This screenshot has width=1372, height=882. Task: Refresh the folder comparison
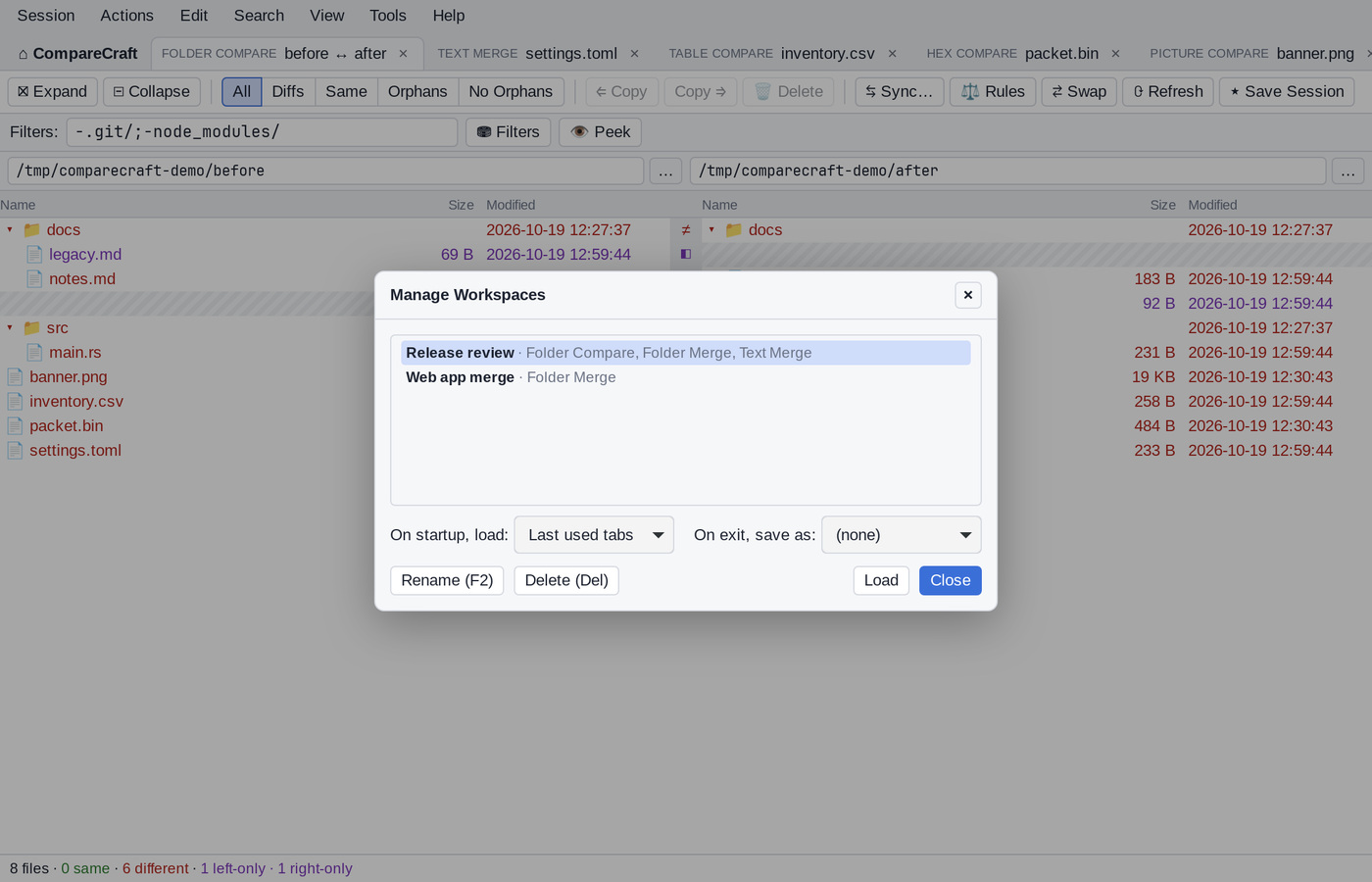tap(1168, 91)
